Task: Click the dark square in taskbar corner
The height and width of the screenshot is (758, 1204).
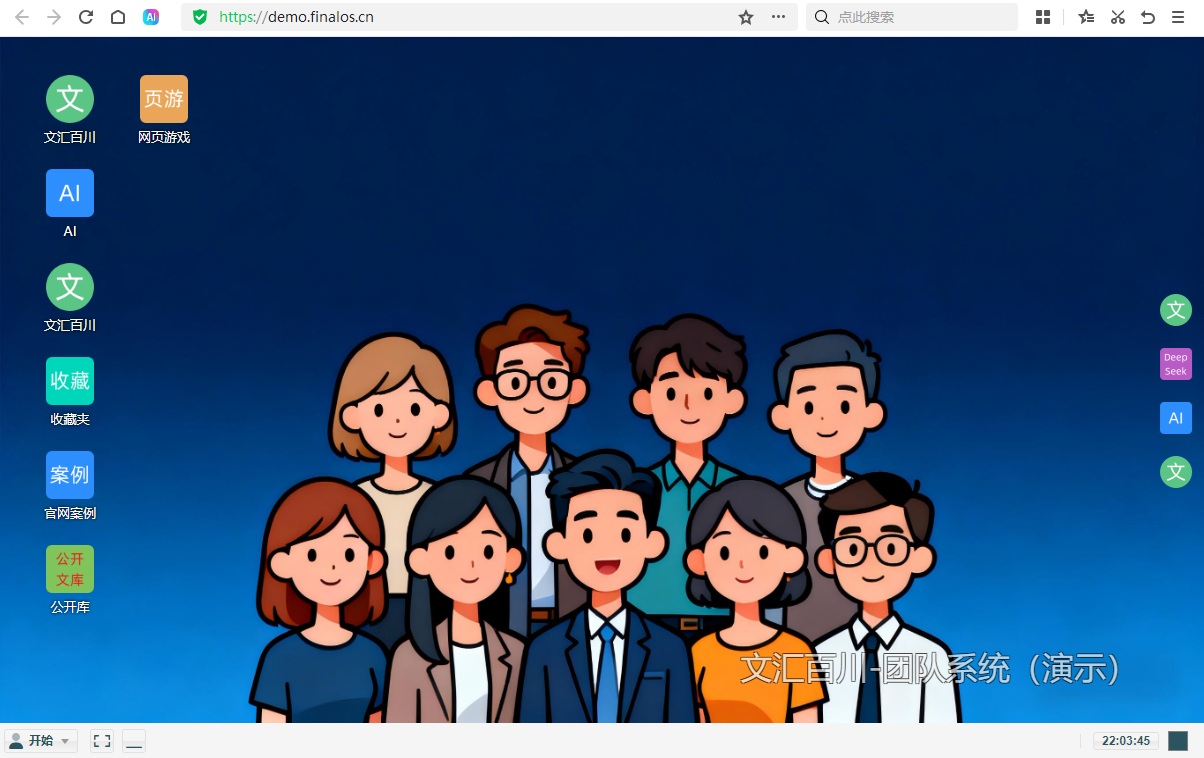Action: (x=1178, y=741)
